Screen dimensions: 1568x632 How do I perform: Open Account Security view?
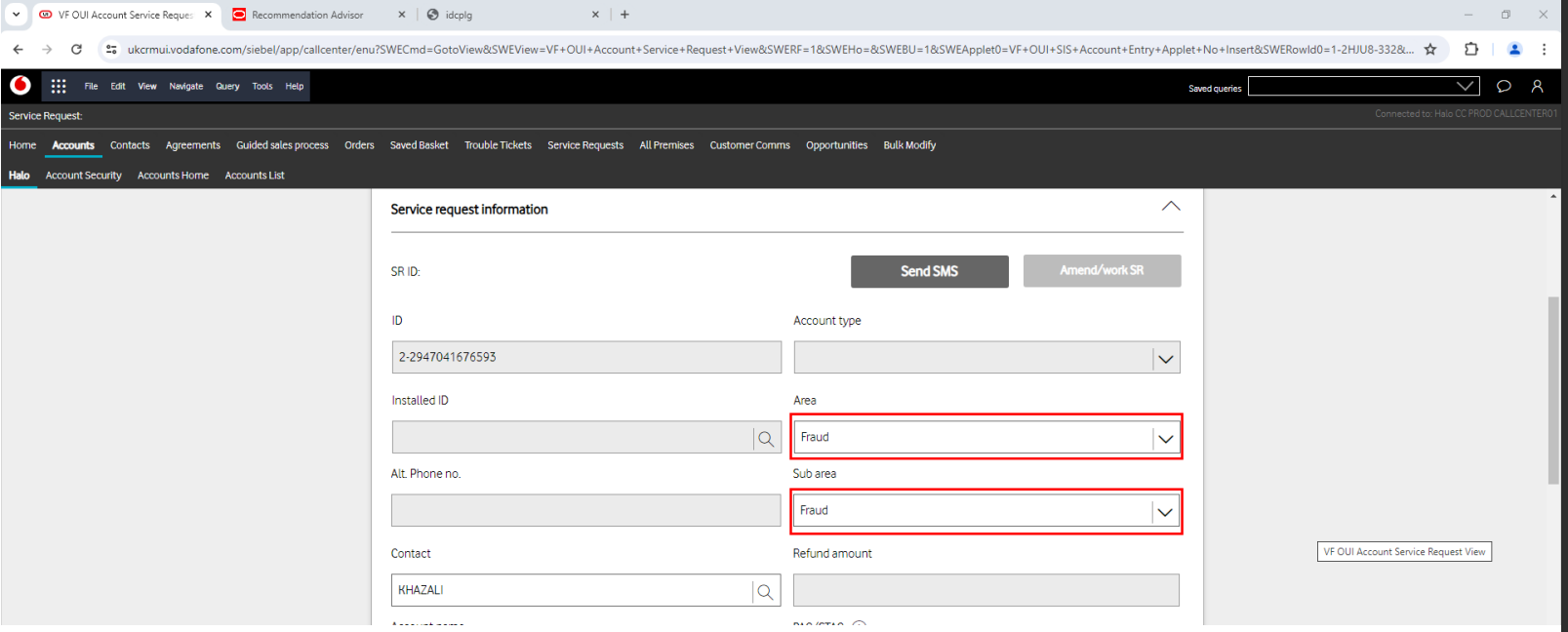click(84, 176)
